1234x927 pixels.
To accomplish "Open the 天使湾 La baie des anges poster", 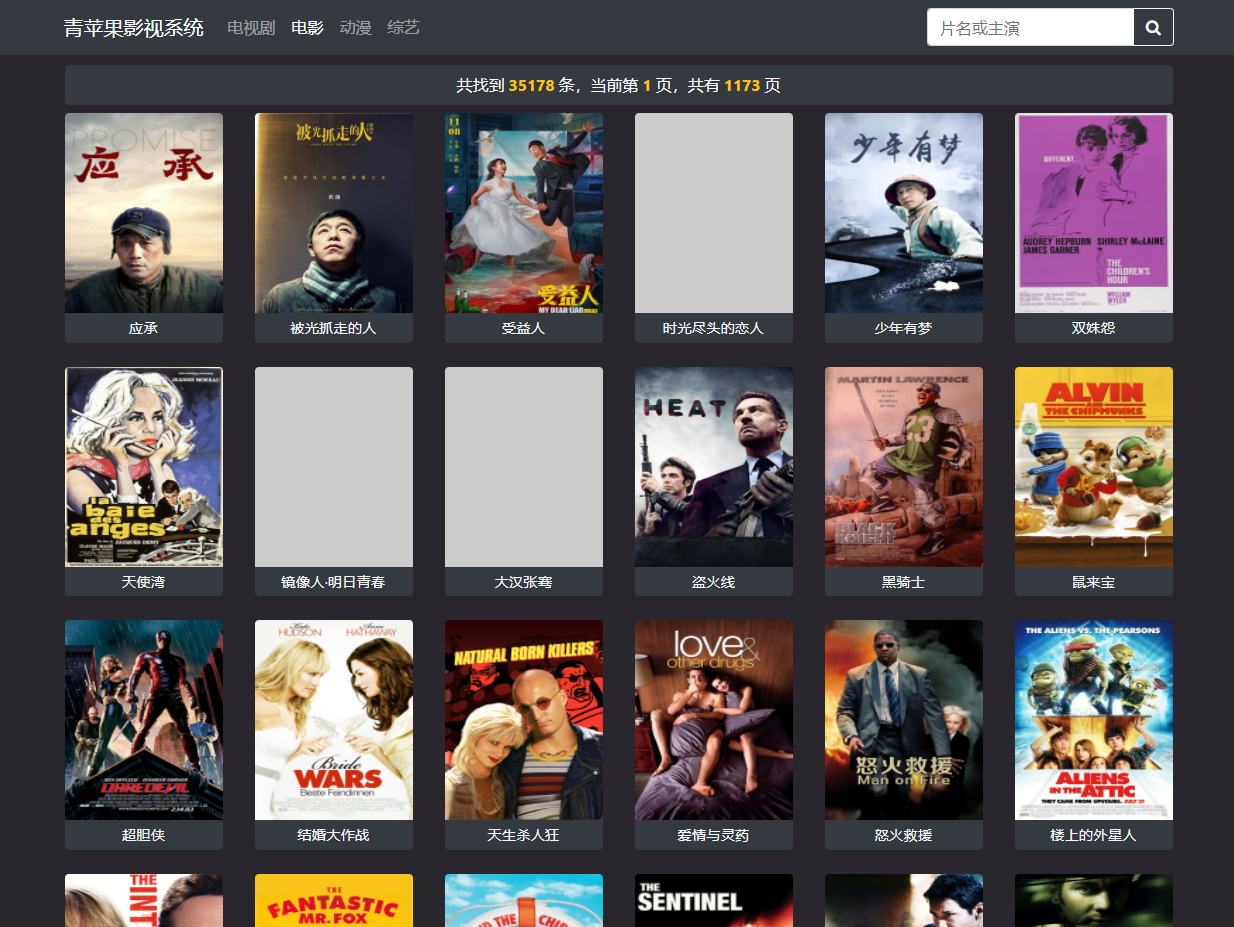I will click(x=144, y=467).
